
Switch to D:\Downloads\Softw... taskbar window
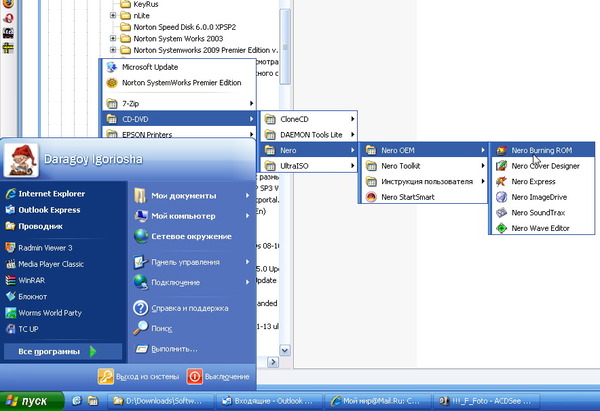161,401
